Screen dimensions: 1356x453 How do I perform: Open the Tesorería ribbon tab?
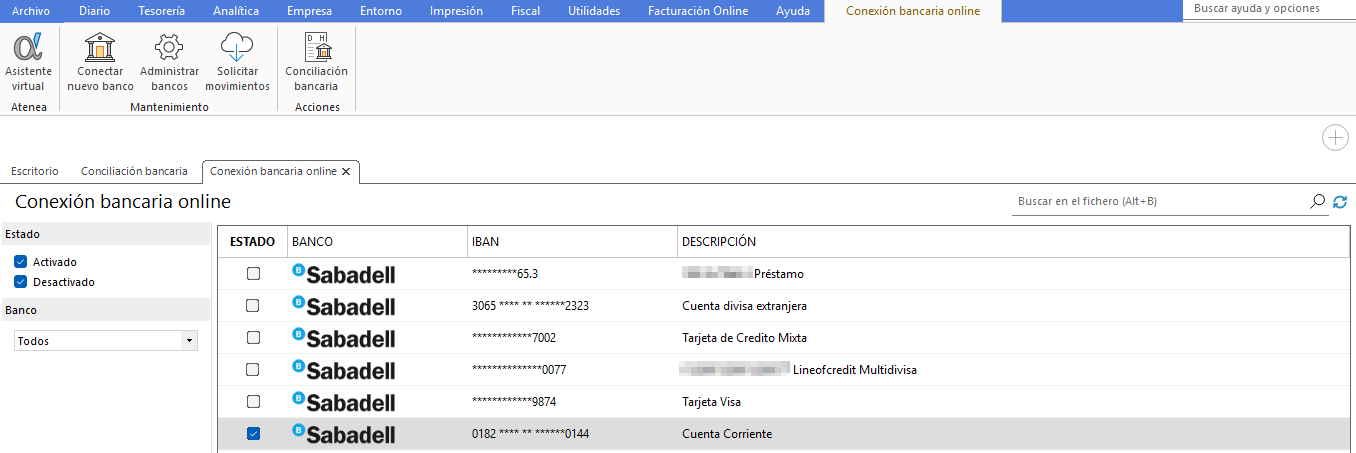pyautogui.click(x=161, y=11)
